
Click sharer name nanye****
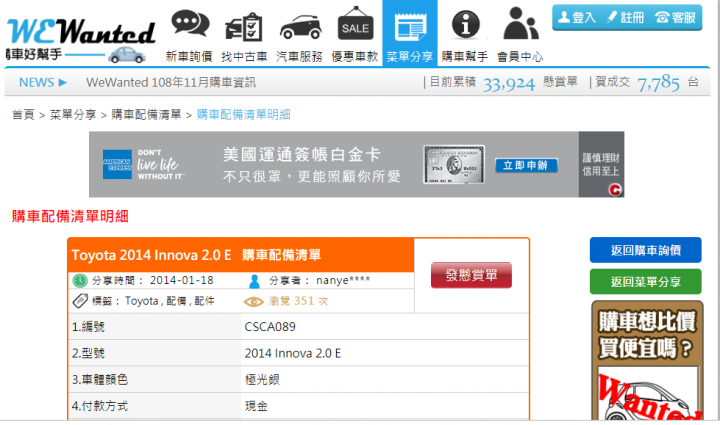pos(343,280)
